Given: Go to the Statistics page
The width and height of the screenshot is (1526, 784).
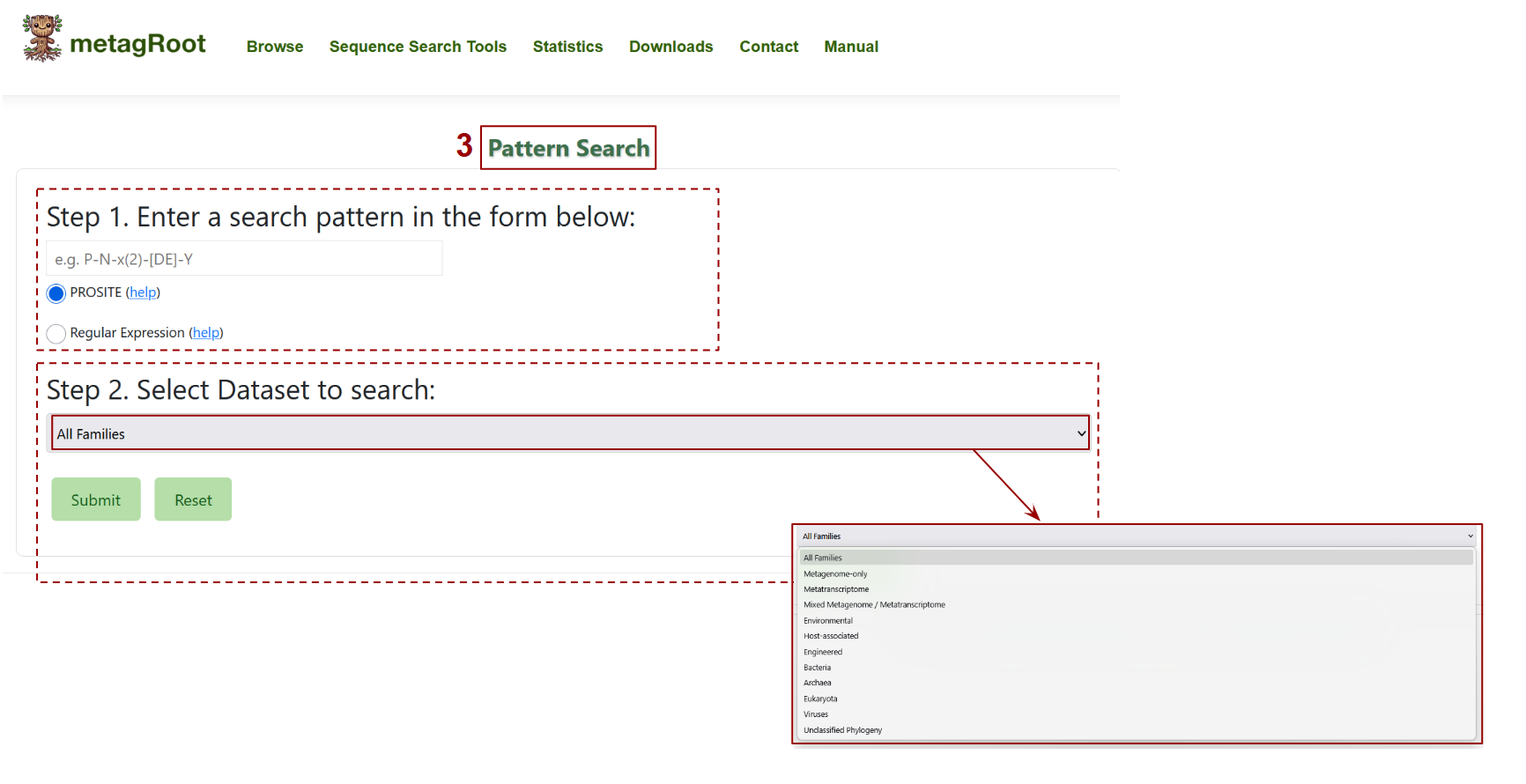Looking at the screenshot, I should [567, 47].
